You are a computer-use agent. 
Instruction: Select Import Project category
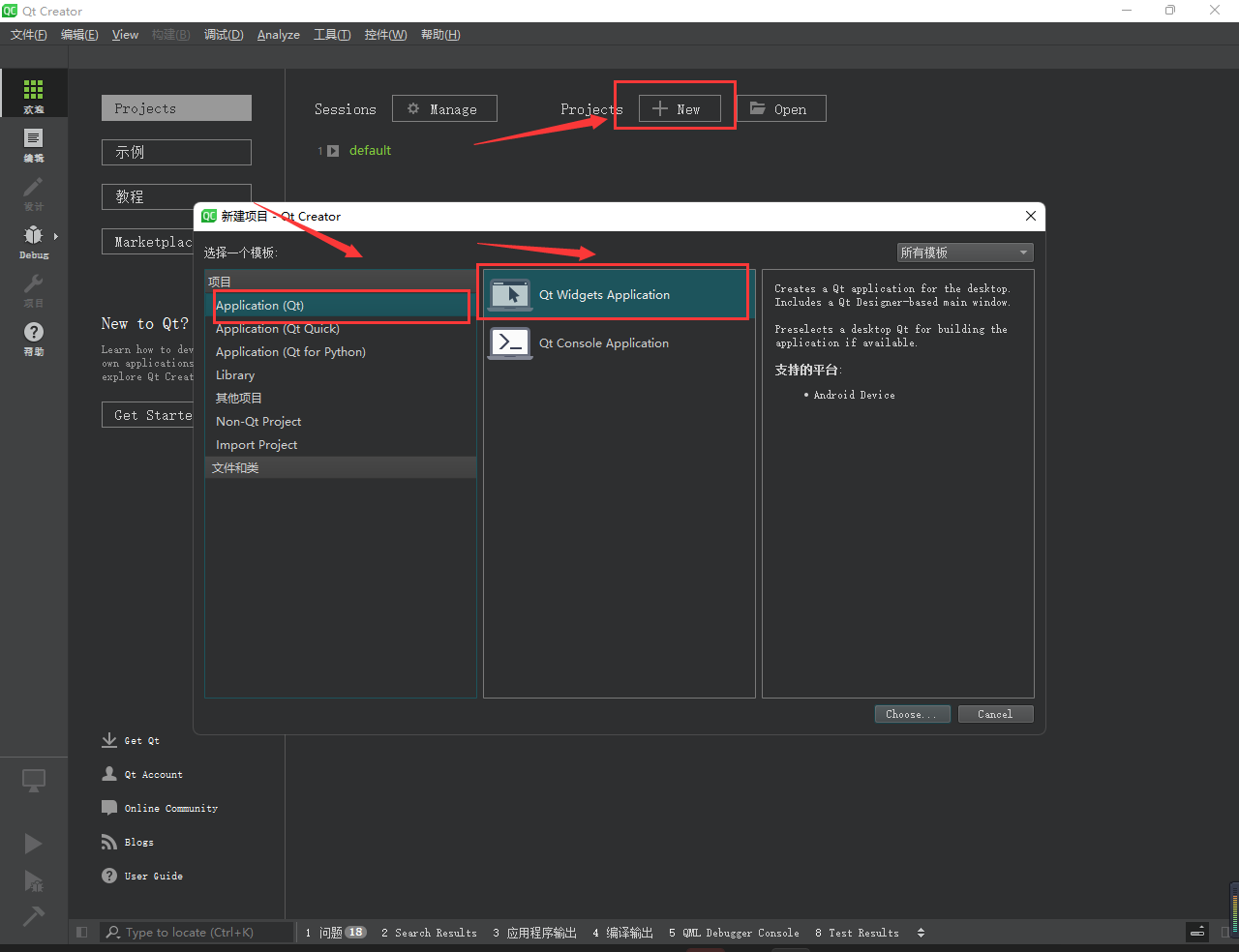tap(341, 445)
